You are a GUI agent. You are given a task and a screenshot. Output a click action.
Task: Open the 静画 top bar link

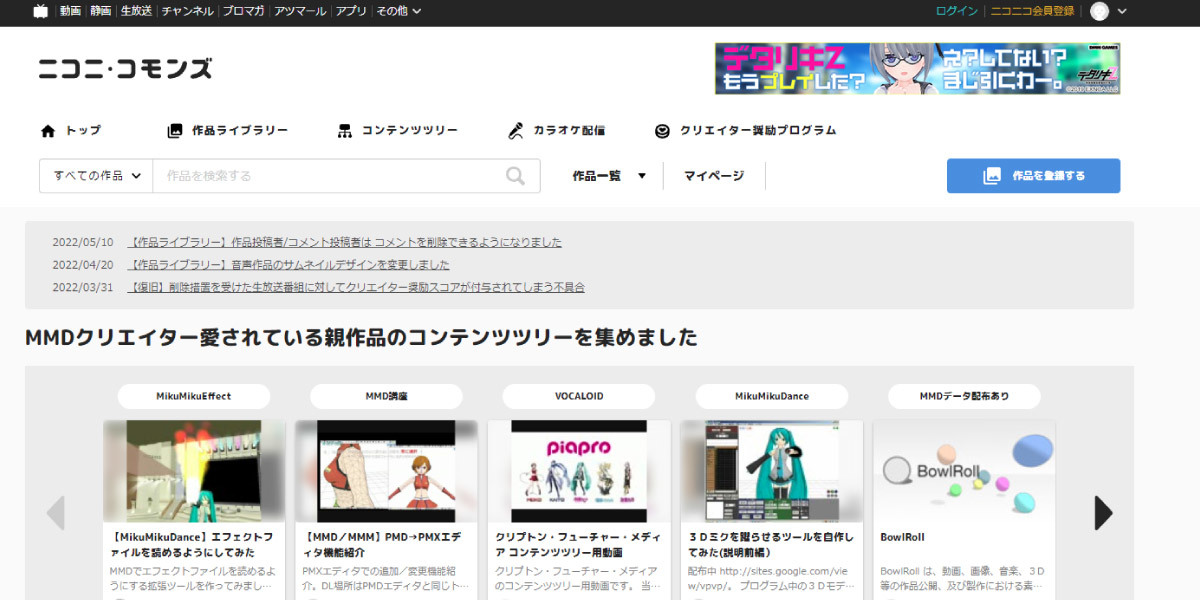[100, 11]
